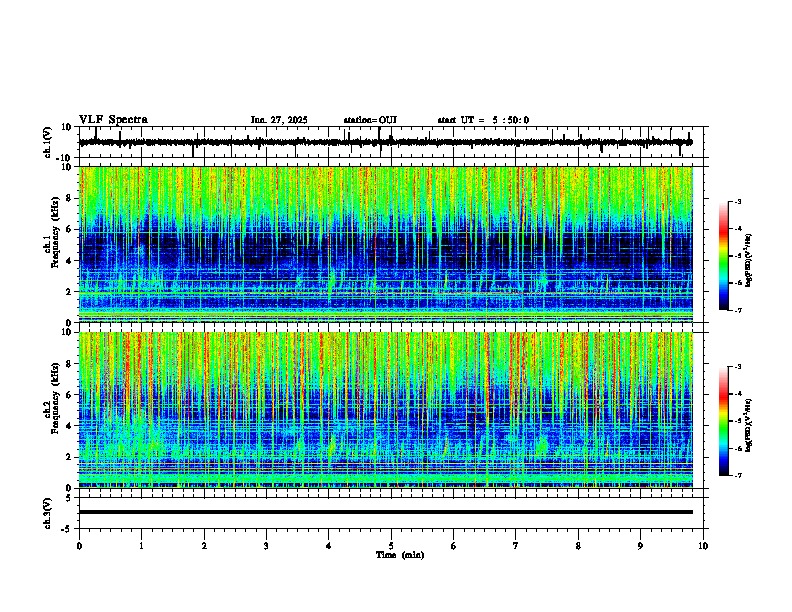Click the time axis tick label "9"
The height and width of the screenshot is (612, 792).
[640, 546]
